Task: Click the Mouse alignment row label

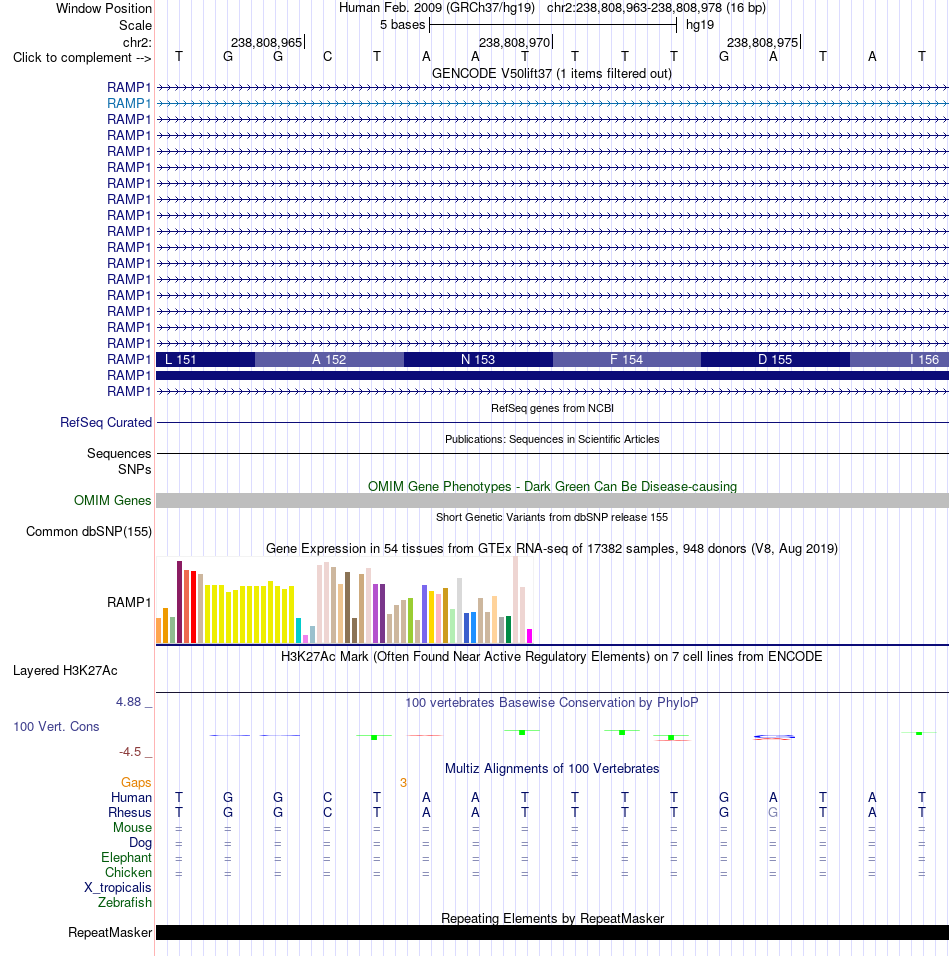Action: [132, 828]
